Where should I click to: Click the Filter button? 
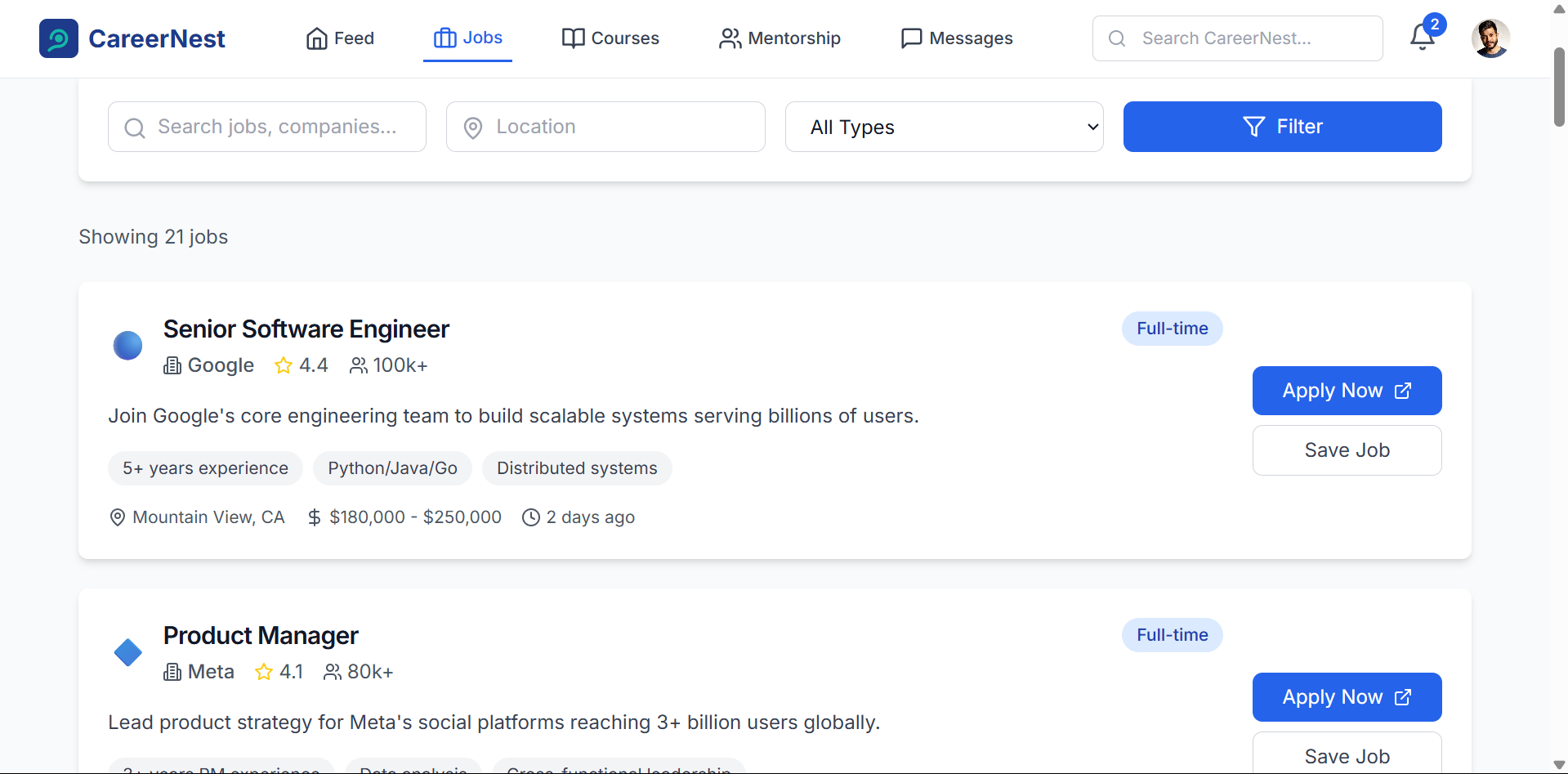1282,127
